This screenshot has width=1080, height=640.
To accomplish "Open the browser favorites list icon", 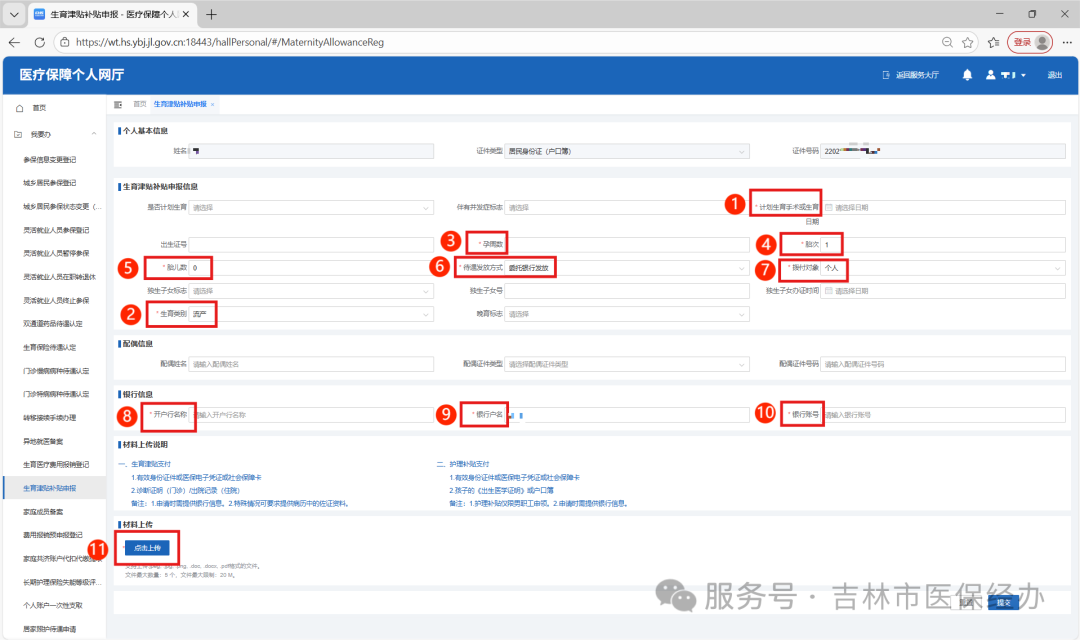I will [x=993, y=42].
